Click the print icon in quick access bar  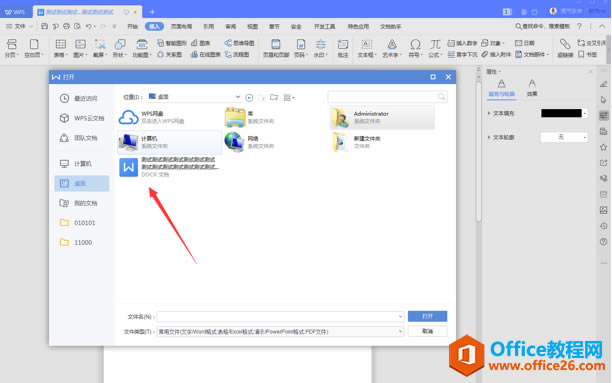[66, 26]
